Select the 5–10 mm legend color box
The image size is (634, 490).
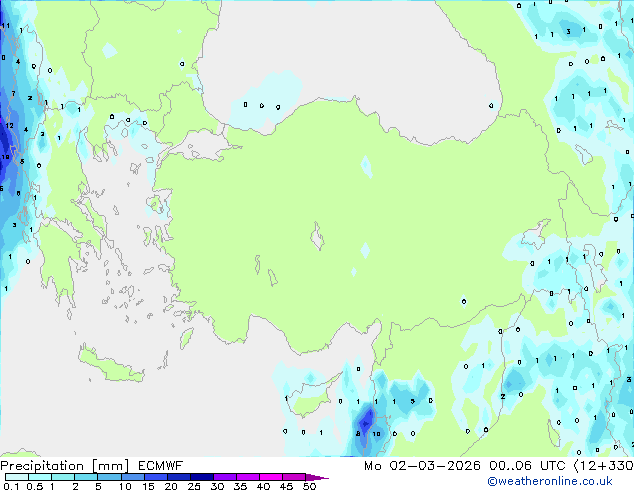click(109, 477)
